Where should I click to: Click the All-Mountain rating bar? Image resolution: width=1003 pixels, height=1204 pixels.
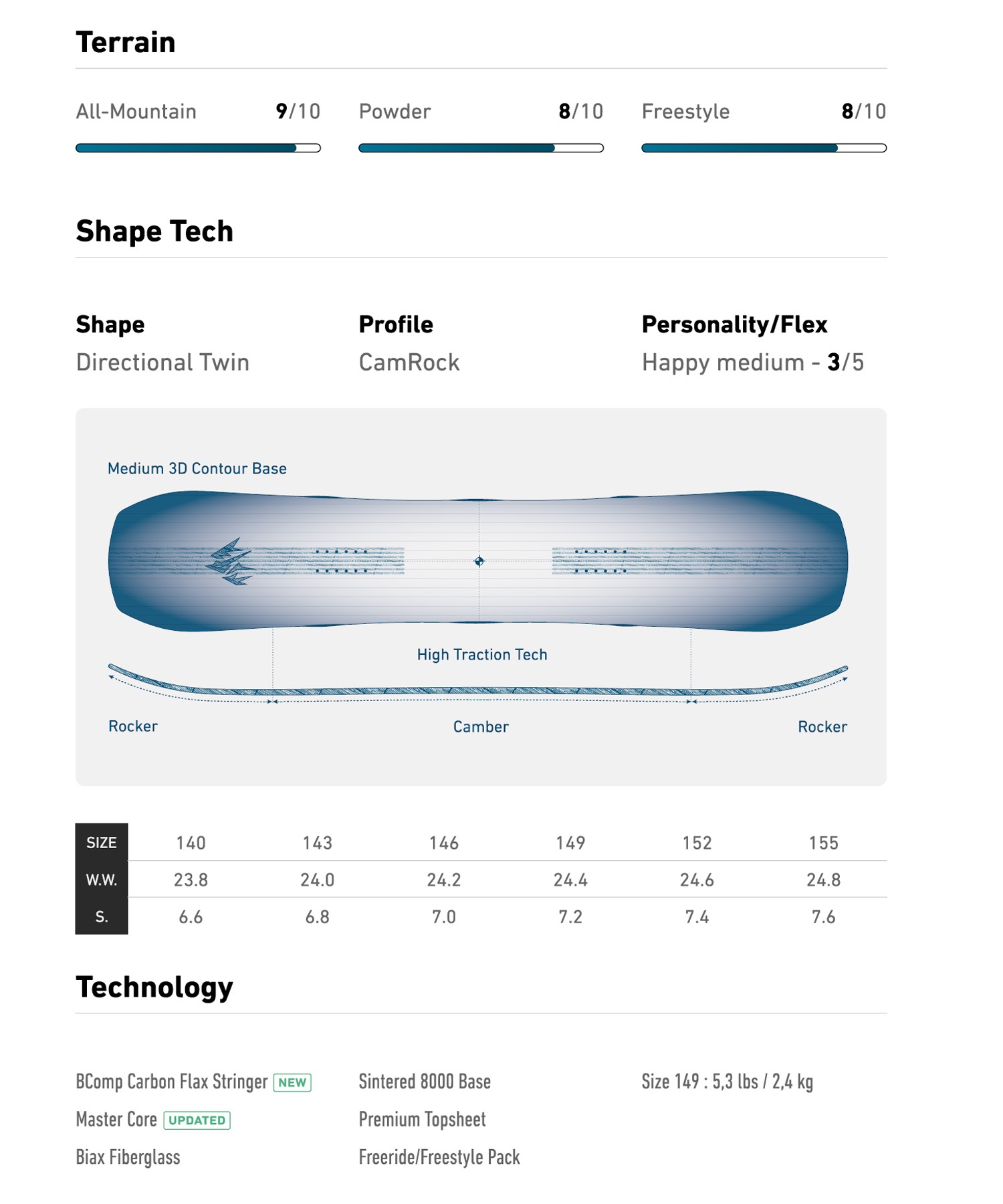pos(198,148)
